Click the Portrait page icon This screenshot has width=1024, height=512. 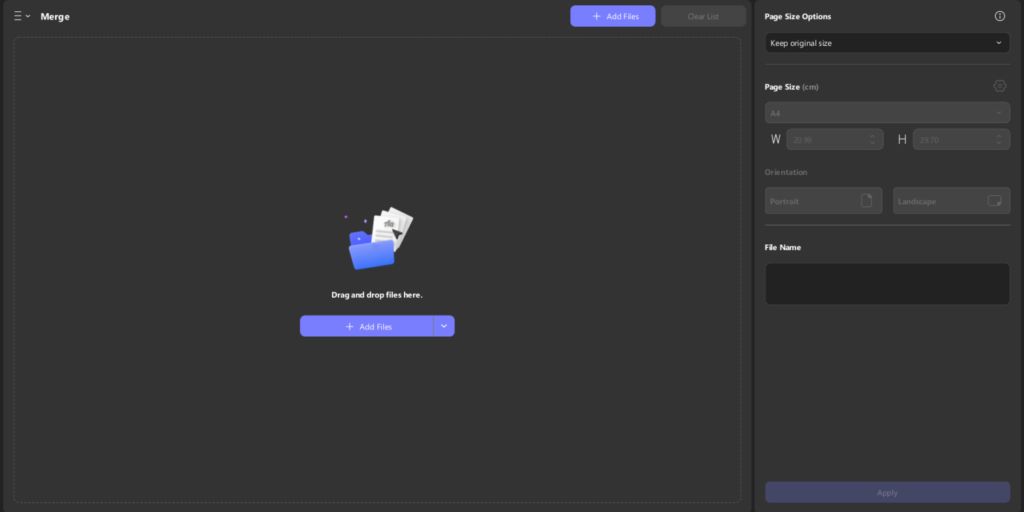coord(866,201)
